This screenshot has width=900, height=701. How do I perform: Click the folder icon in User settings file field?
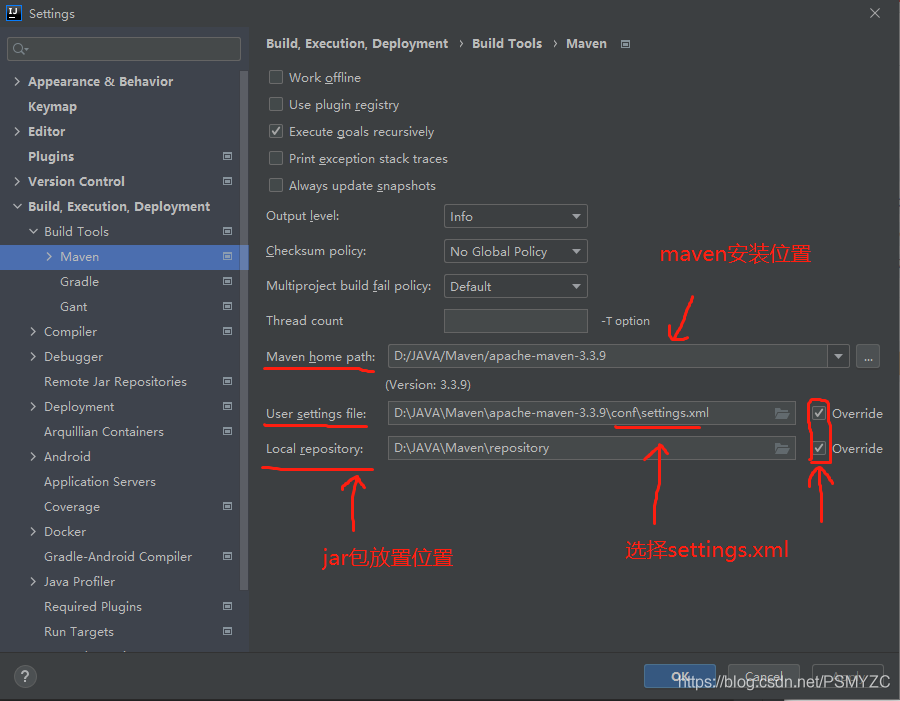[782, 413]
